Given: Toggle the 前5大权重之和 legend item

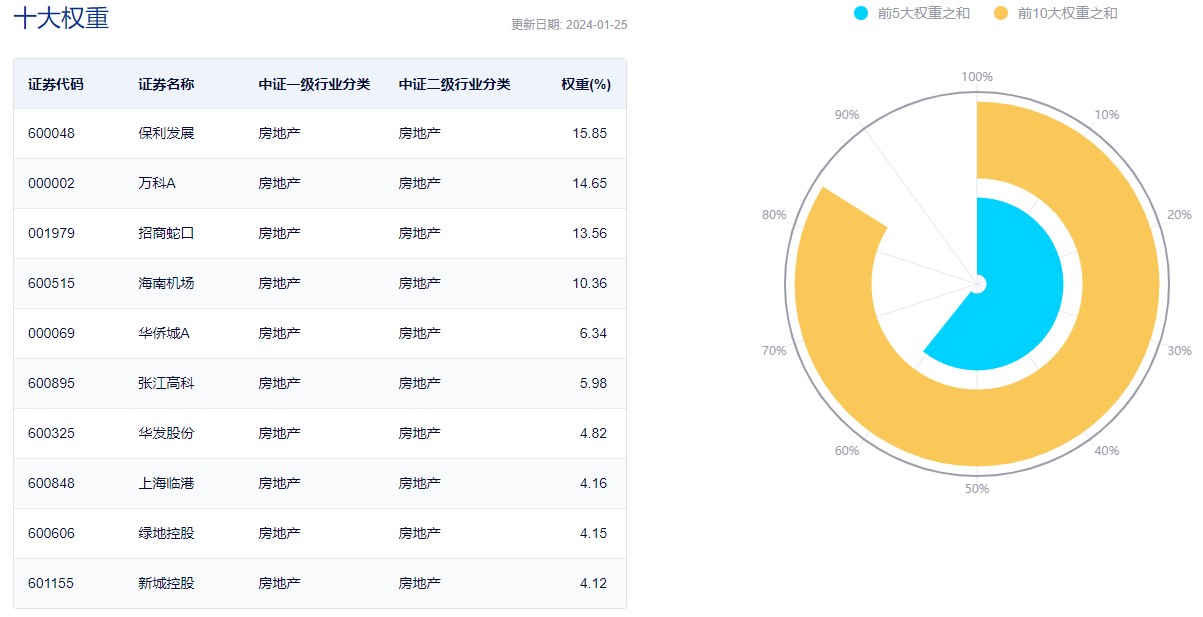Looking at the screenshot, I should 923,13.
